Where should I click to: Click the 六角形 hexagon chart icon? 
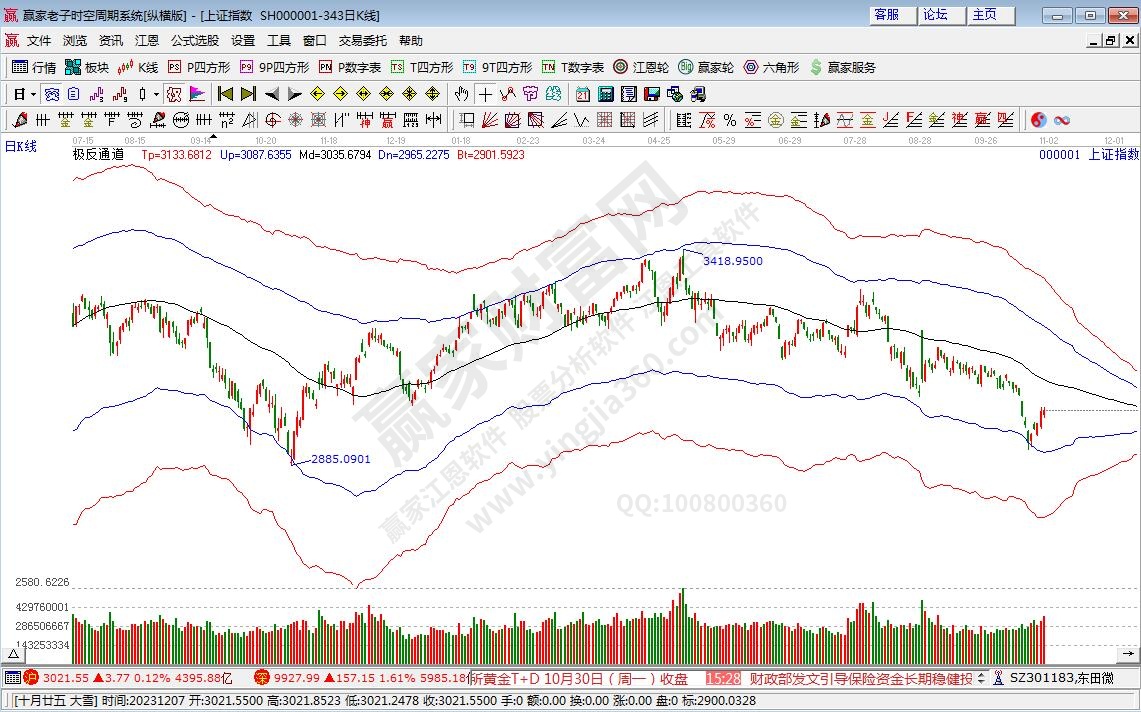770,67
